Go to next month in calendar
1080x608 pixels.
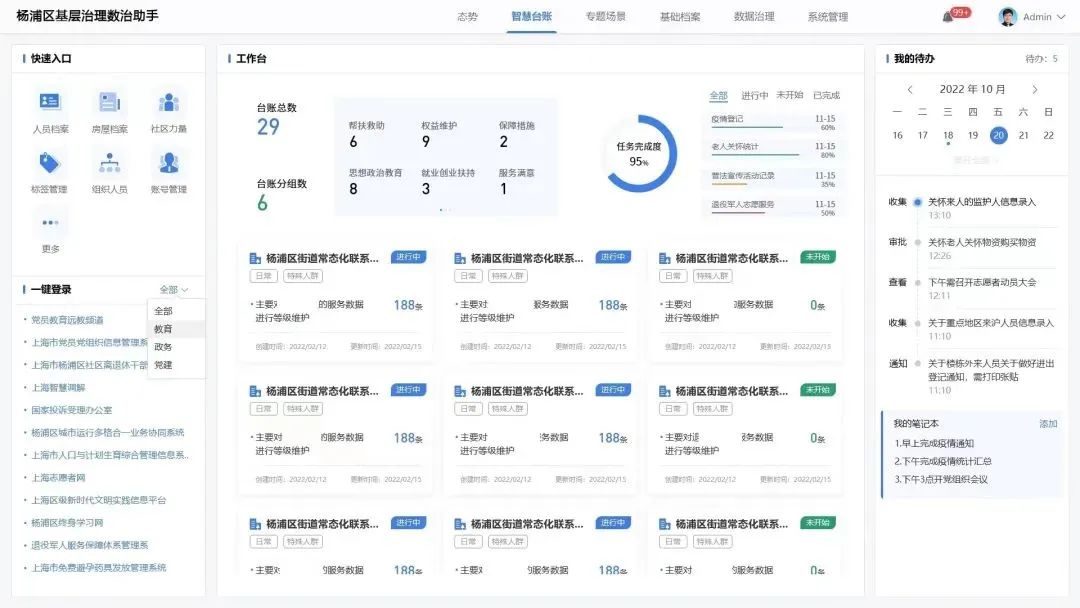pos(1035,90)
